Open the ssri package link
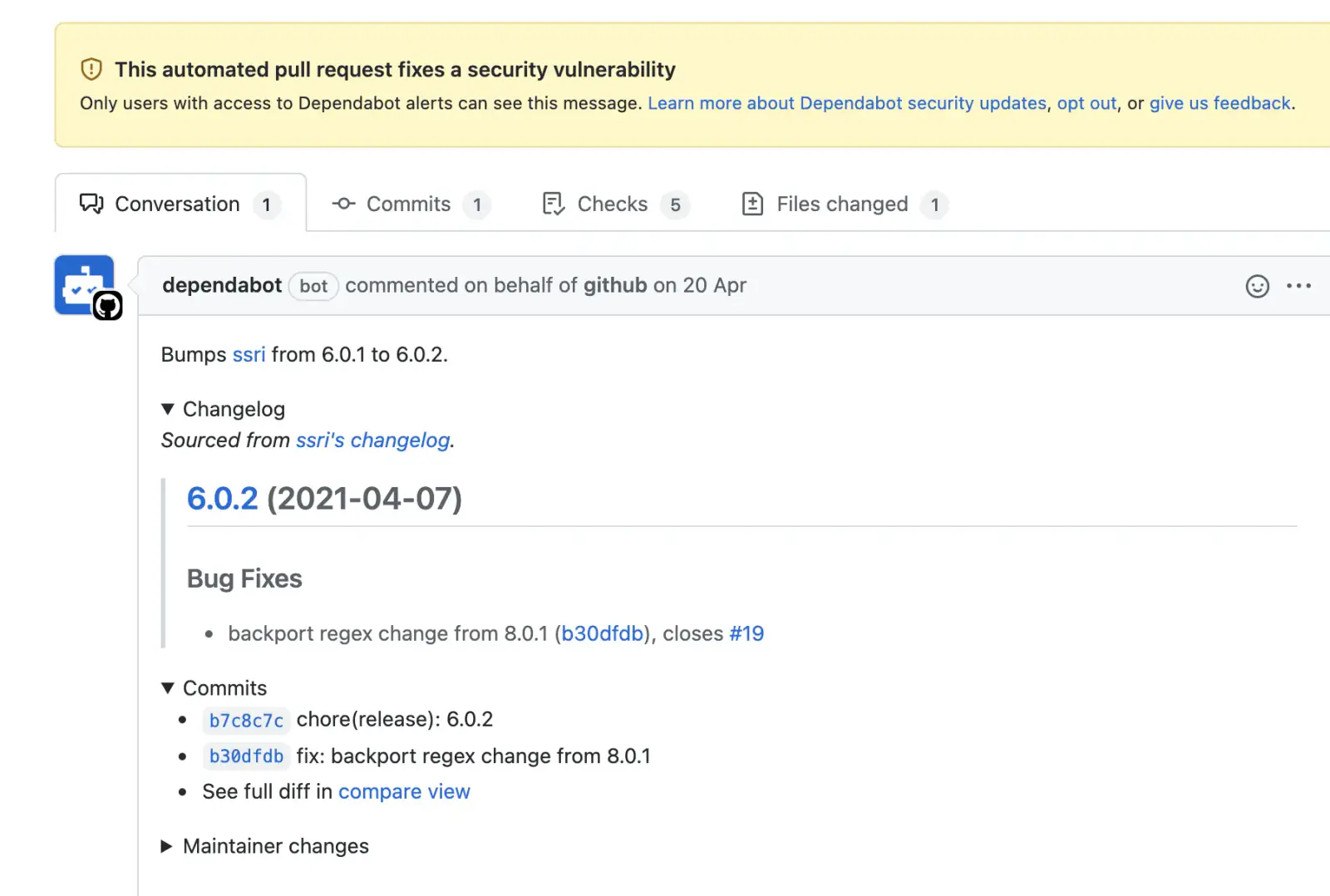 pos(249,354)
